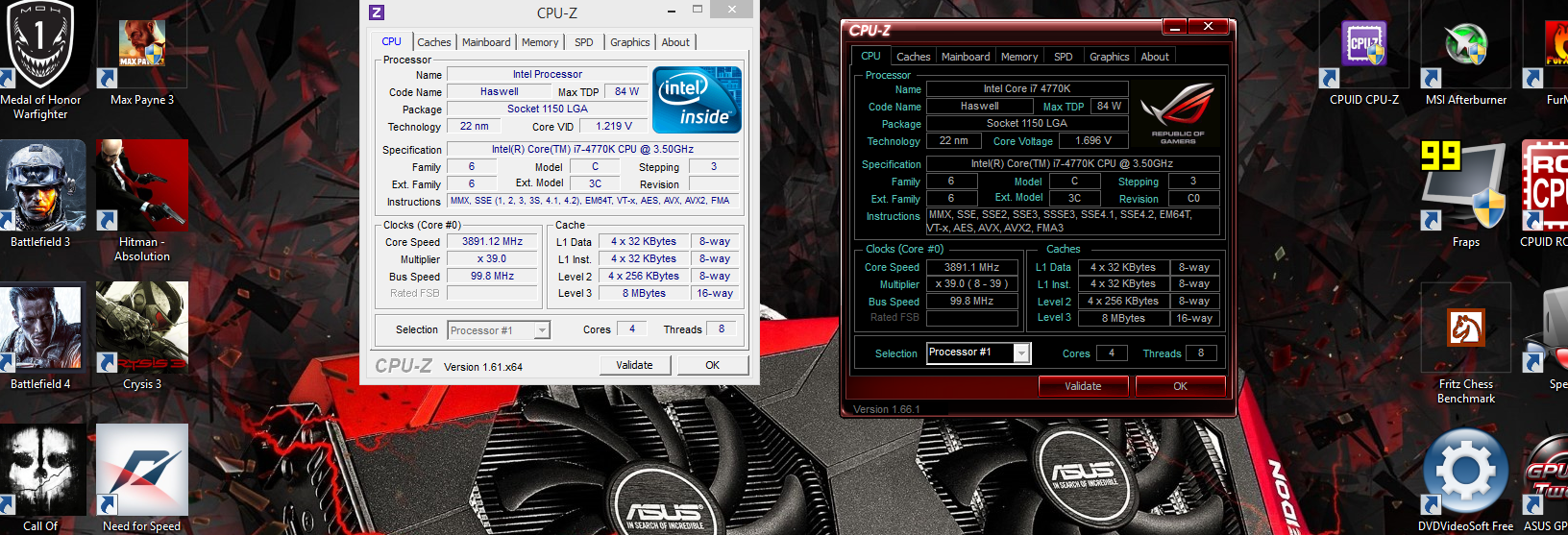Click Level 3 cache 8 MBytes in white CPU-Z
The width and height of the screenshot is (1568, 535).
coord(644,294)
